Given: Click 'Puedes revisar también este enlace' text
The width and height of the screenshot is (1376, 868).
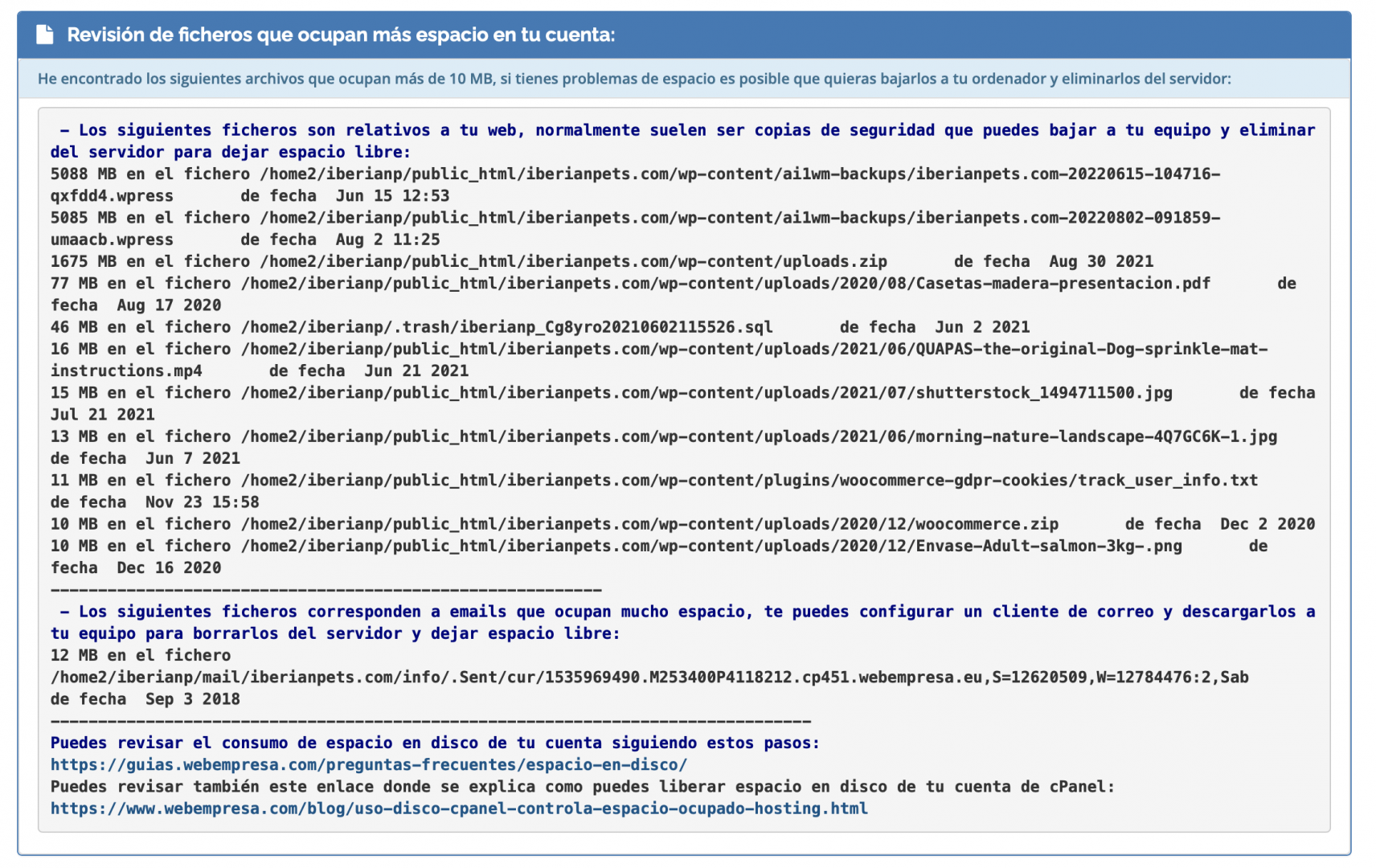Looking at the screenshot, I should pyautogui.click(x=583, y=786).
